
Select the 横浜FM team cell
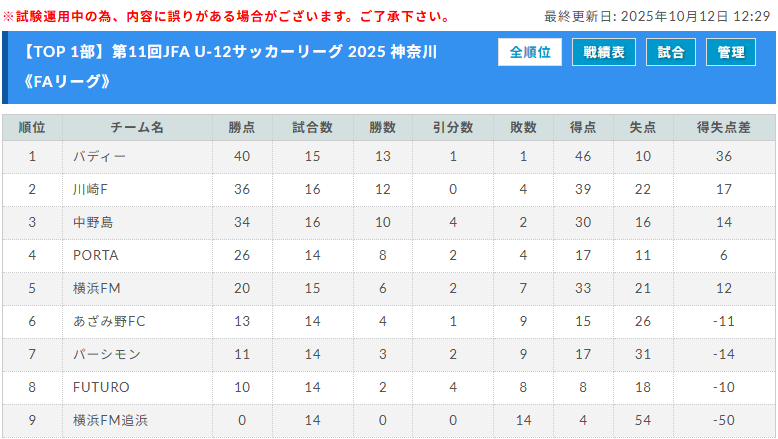(97, 288)
